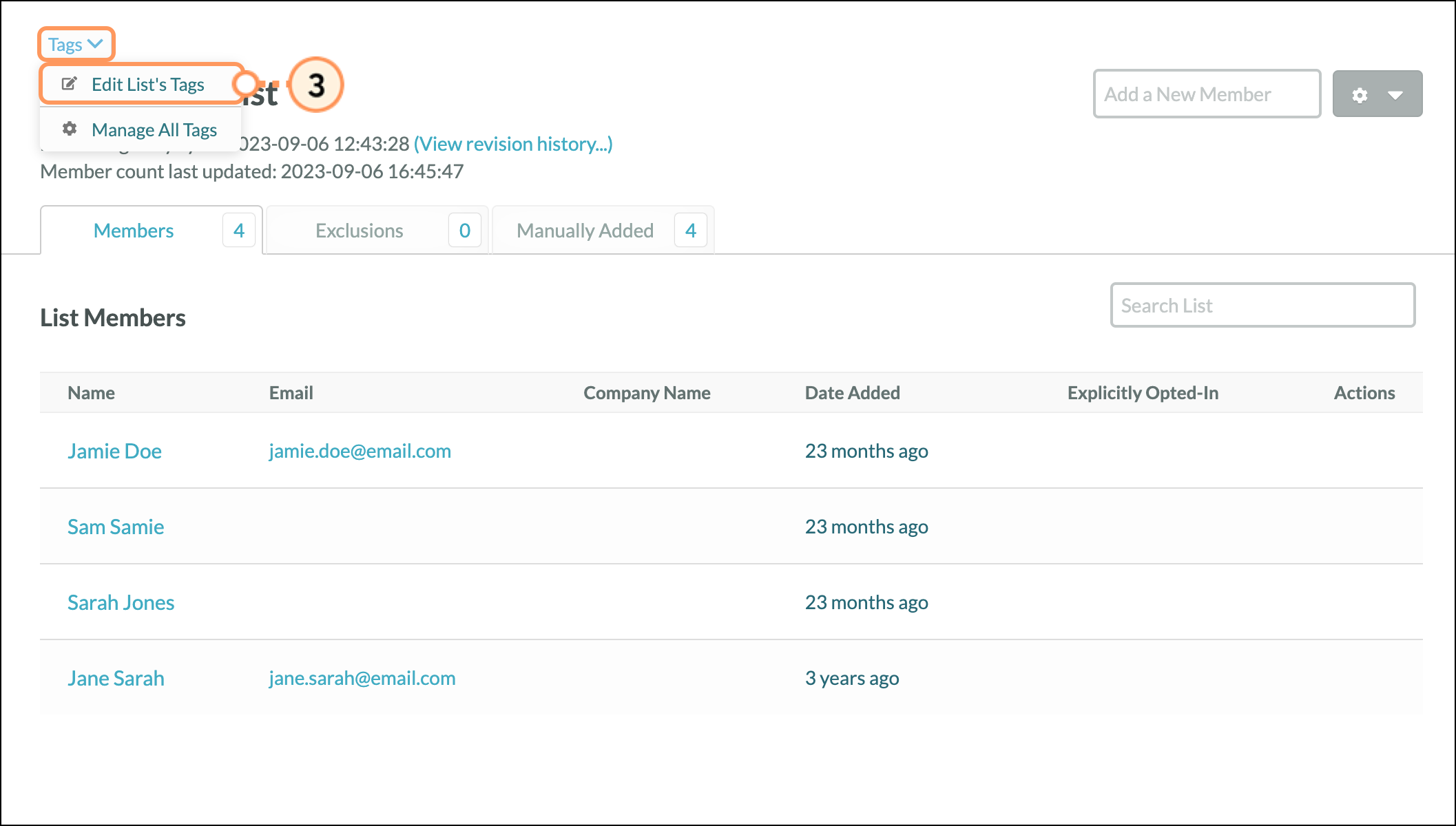Open Jamie Doe's profile link

point(114,451)
